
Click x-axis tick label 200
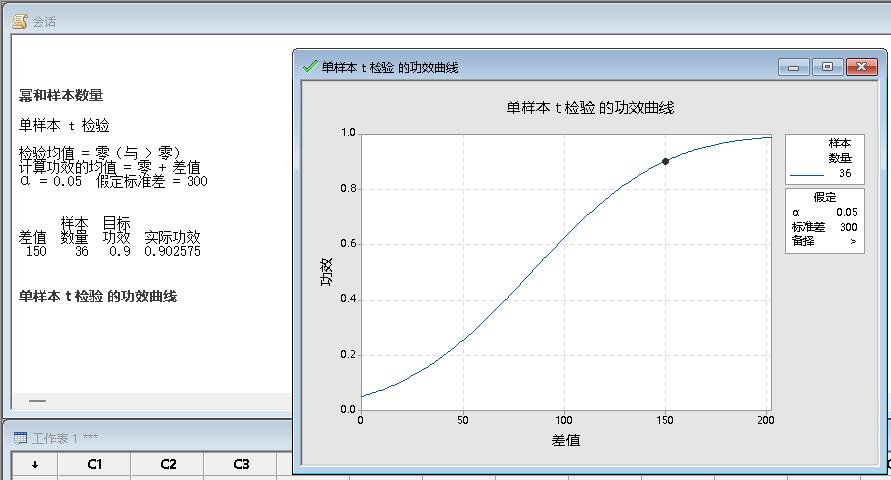(x=765, y=420)
